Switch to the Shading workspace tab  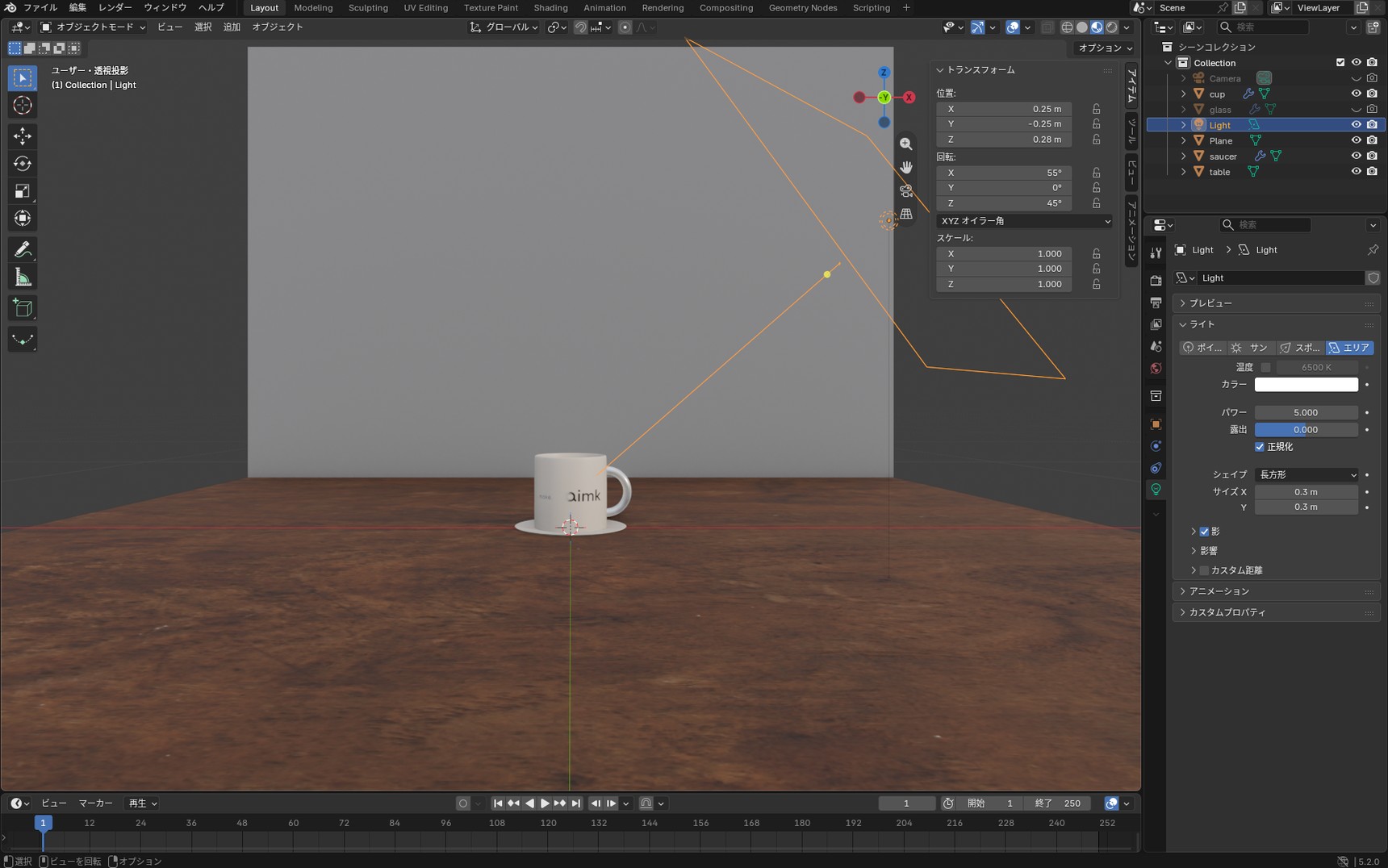pos(550,7)
